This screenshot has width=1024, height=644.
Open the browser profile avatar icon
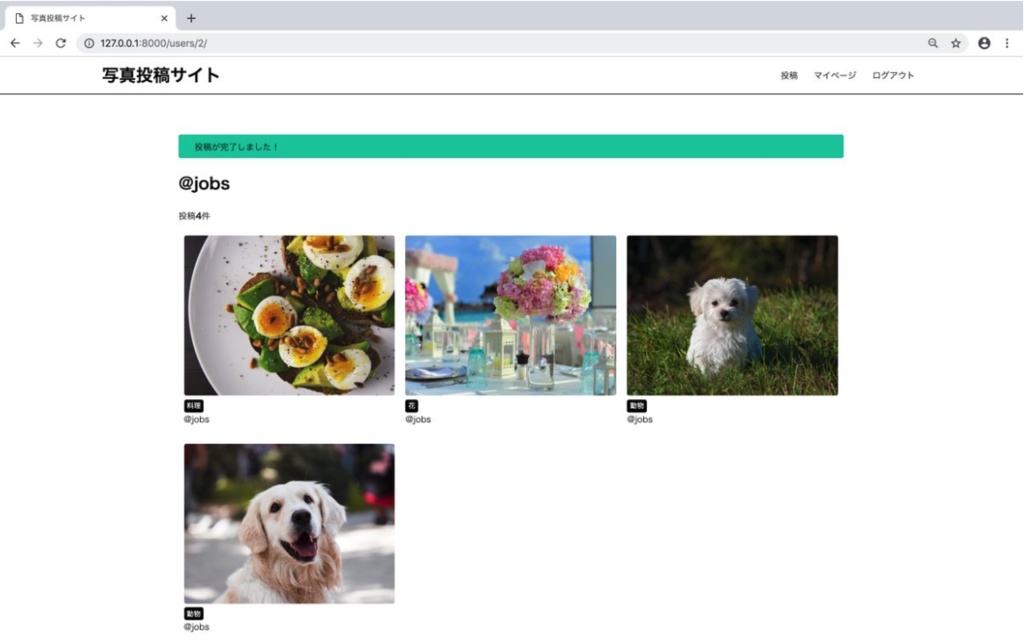coord(984,43)
